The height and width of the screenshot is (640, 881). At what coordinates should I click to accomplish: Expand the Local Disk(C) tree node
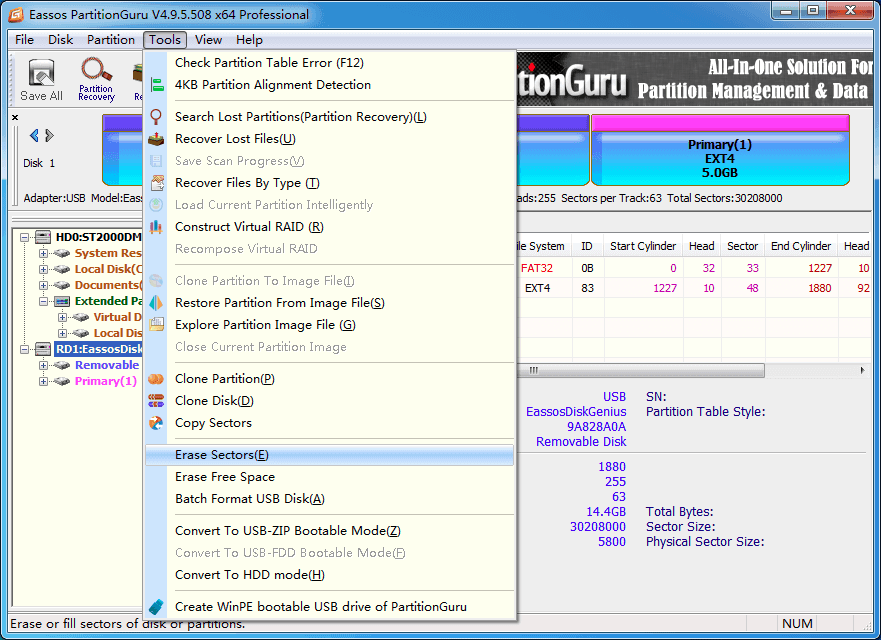click(43, 269)
